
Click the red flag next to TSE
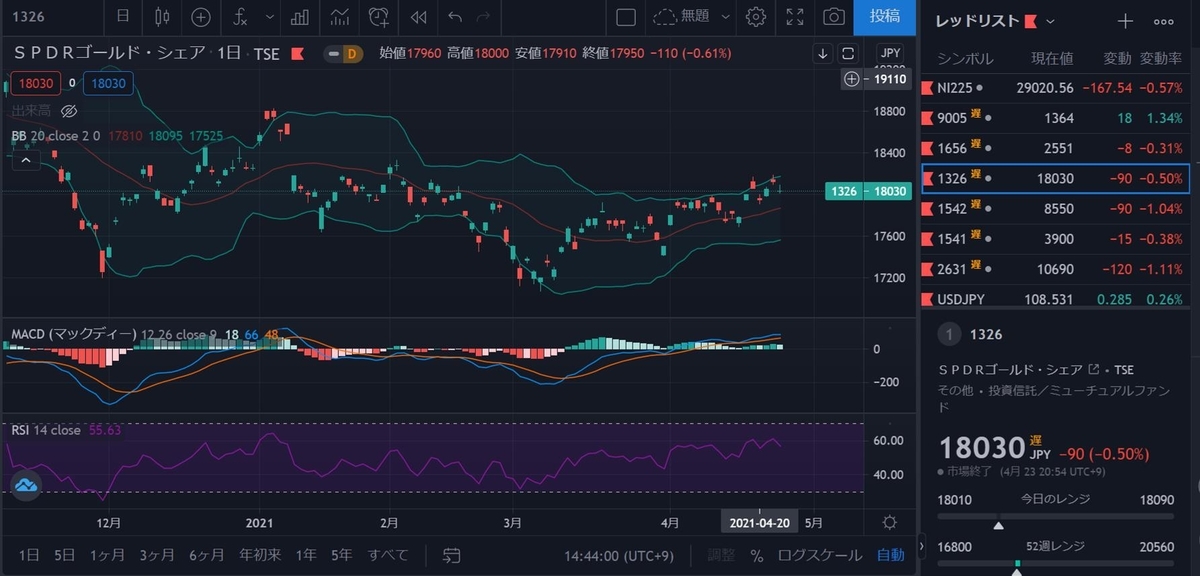(x=297, y=53)
